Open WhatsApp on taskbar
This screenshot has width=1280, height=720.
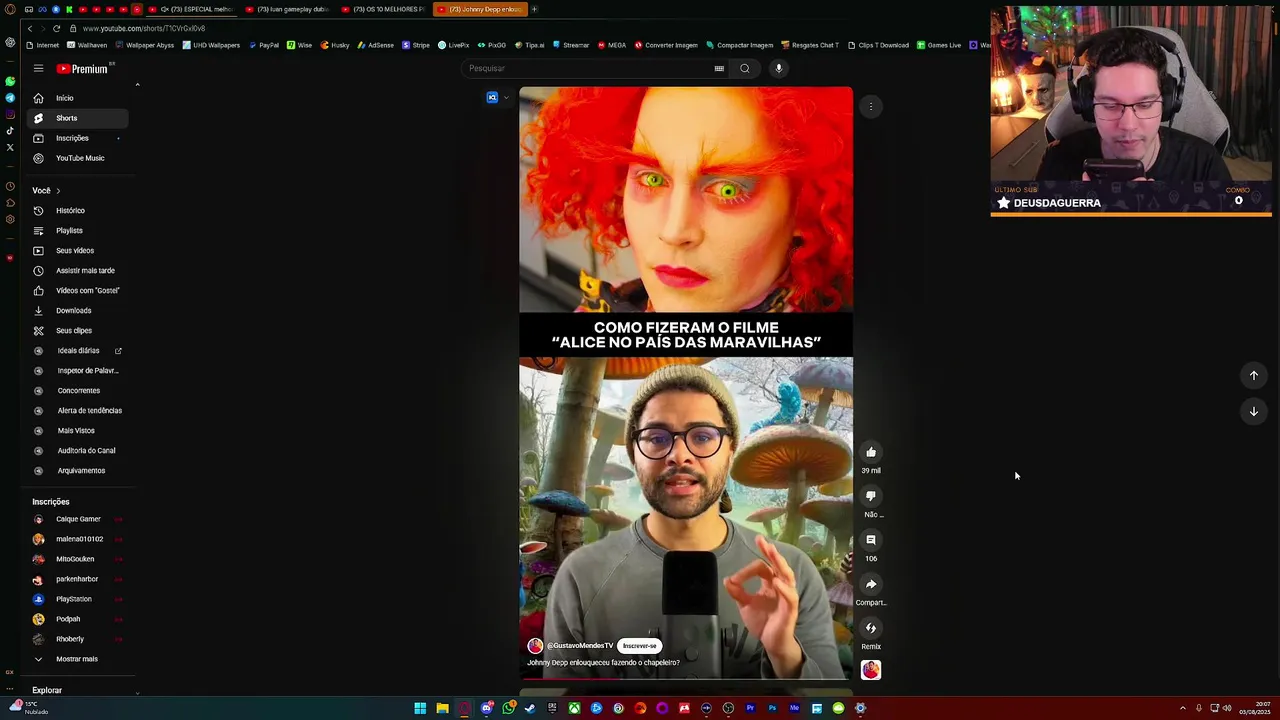[x=508, y=708]
